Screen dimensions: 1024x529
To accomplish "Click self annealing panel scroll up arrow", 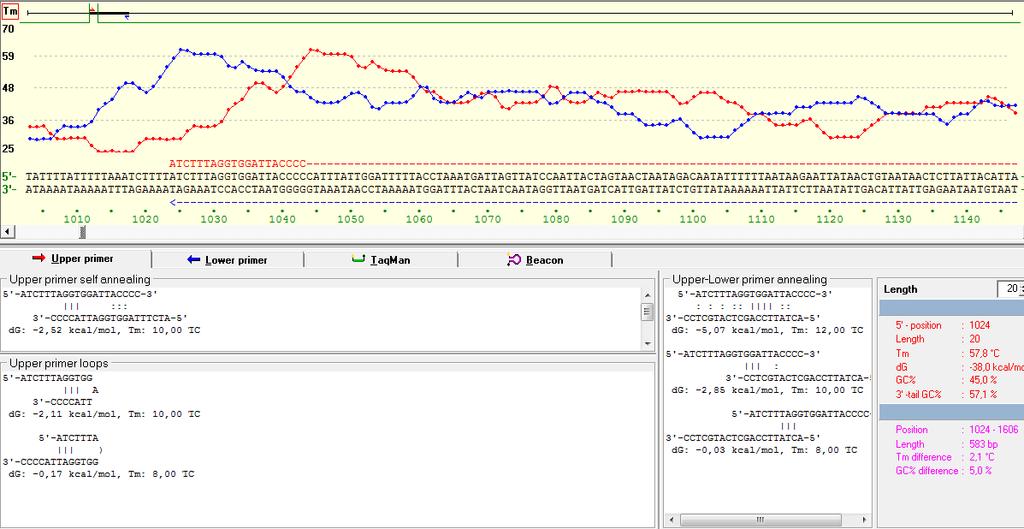I will (647, 294).
